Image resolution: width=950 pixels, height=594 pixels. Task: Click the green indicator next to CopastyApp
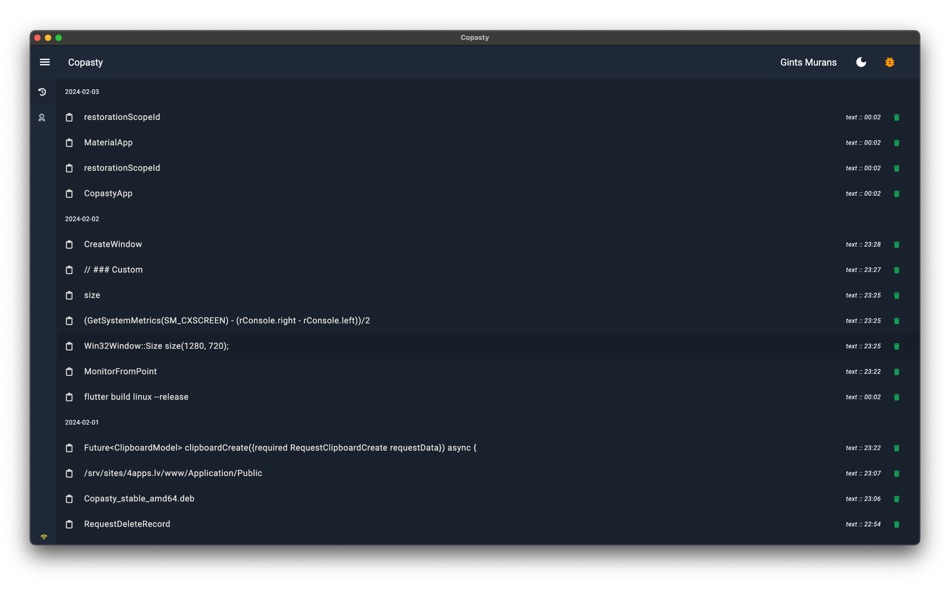[897, 193]
